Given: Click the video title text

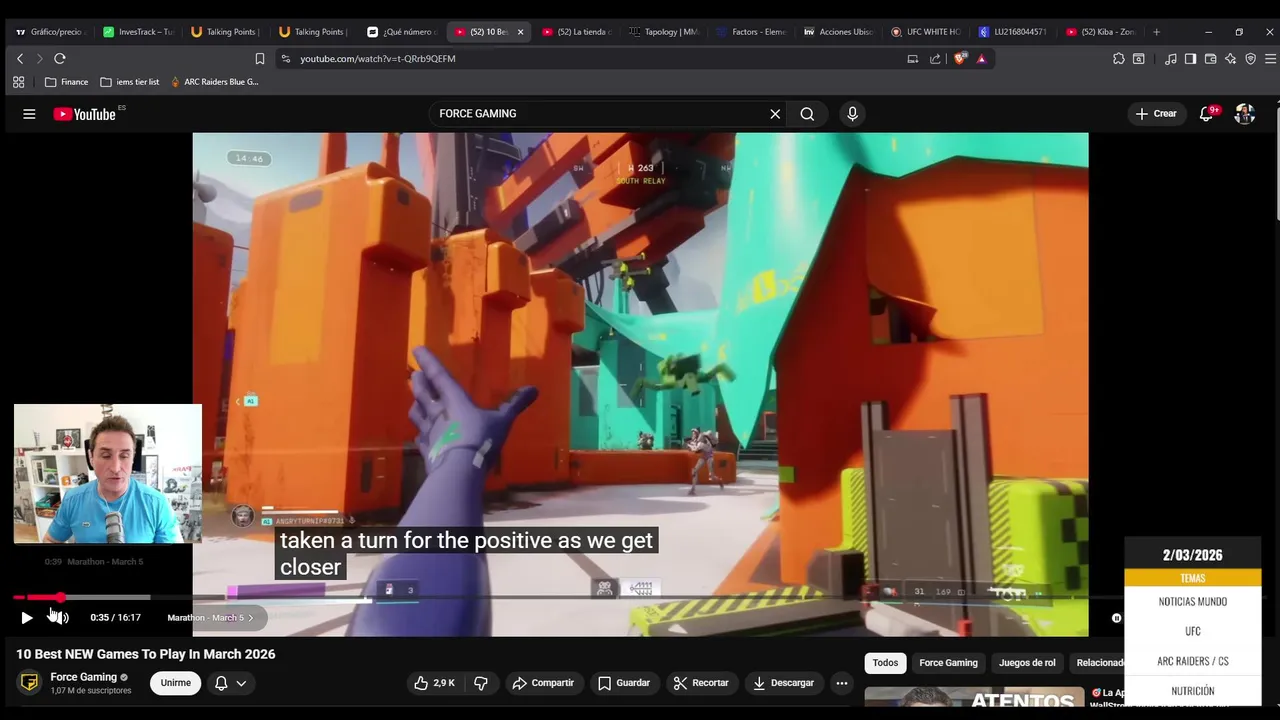Looking at the screenshot, I should tap(146, 654).
